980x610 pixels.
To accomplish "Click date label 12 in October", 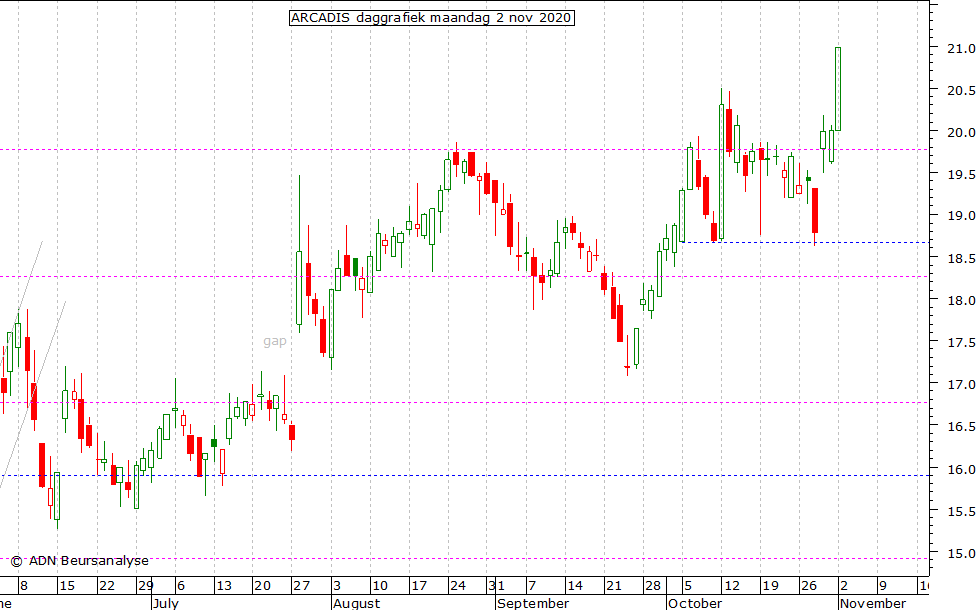I will coord(731,586).
